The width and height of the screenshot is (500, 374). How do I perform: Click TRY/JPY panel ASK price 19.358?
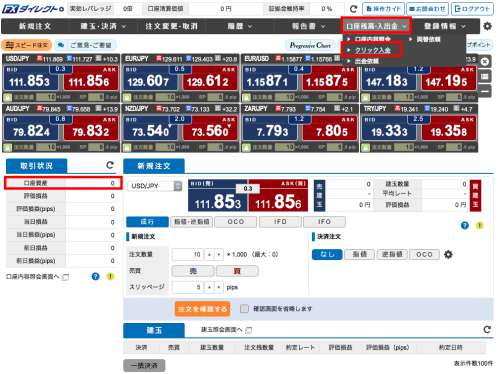point(449,128)
